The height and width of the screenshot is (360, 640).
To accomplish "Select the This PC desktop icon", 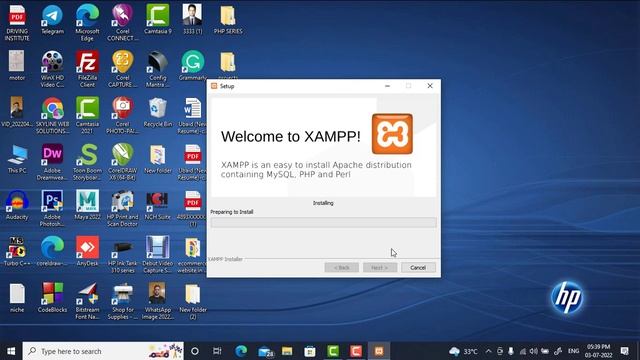I will click(x=17, y=159).
